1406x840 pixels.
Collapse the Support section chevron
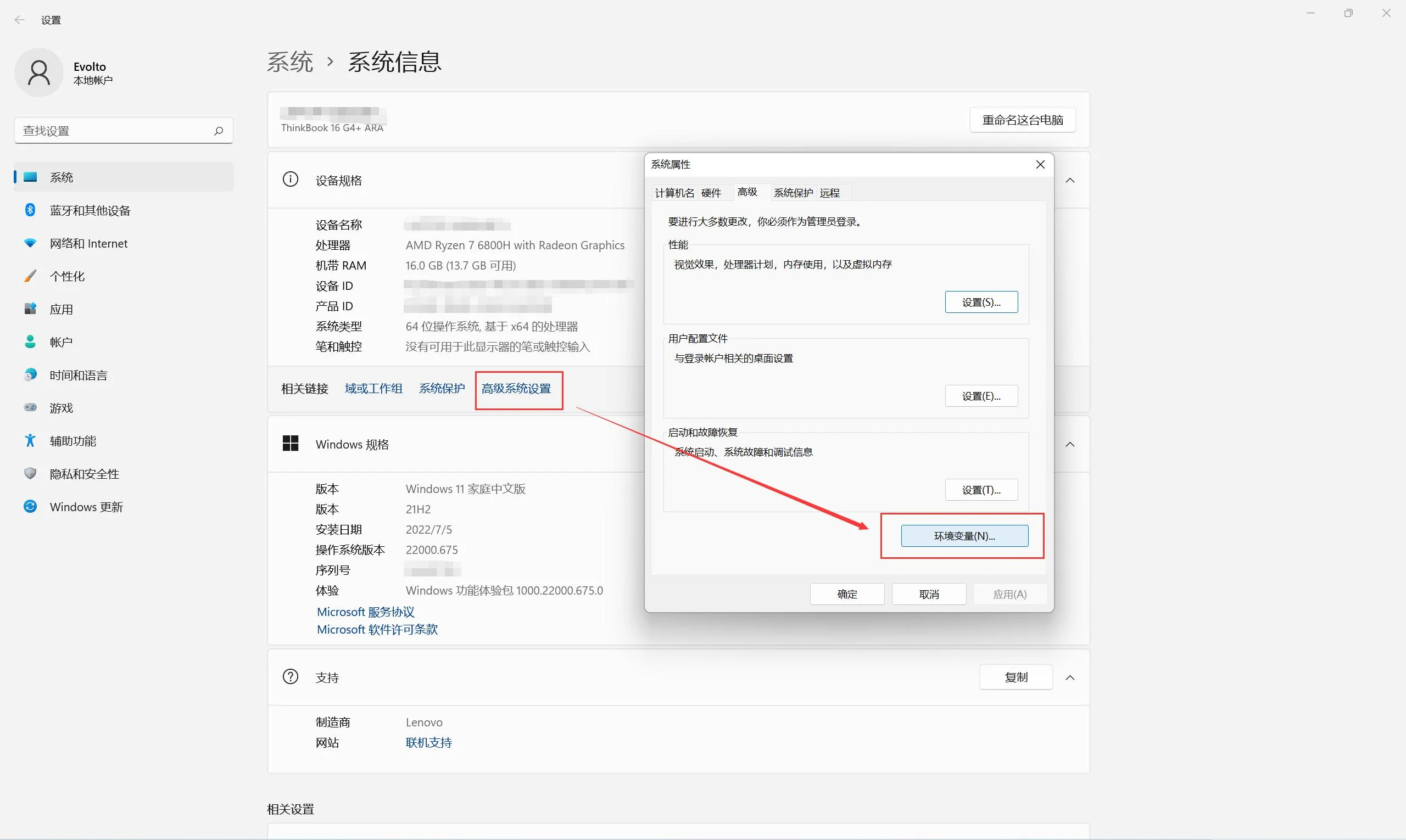pyautogui.click(x=1070, y=677)
